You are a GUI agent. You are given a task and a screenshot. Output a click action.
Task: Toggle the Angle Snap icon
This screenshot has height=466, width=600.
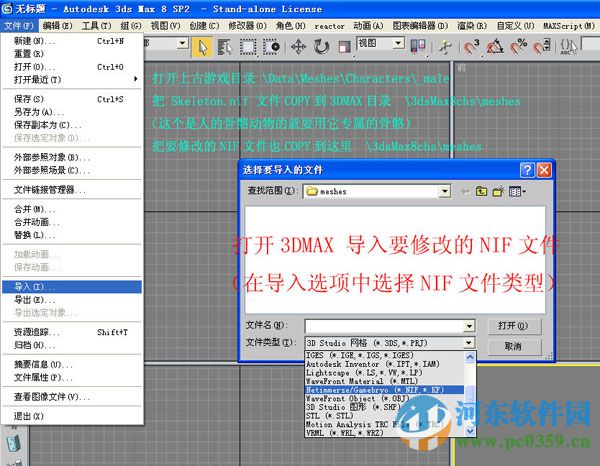495,47
